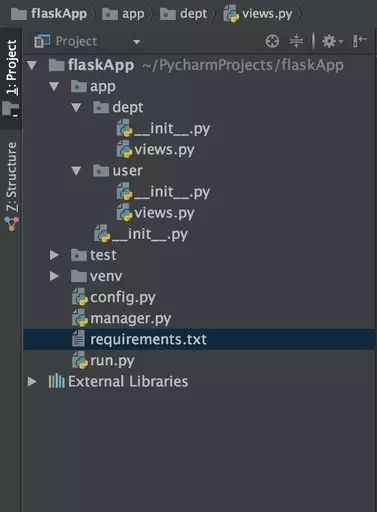This screenshot has width=377, height=512.
Task: Select requirements.txt file
Action: click(199, 339)
